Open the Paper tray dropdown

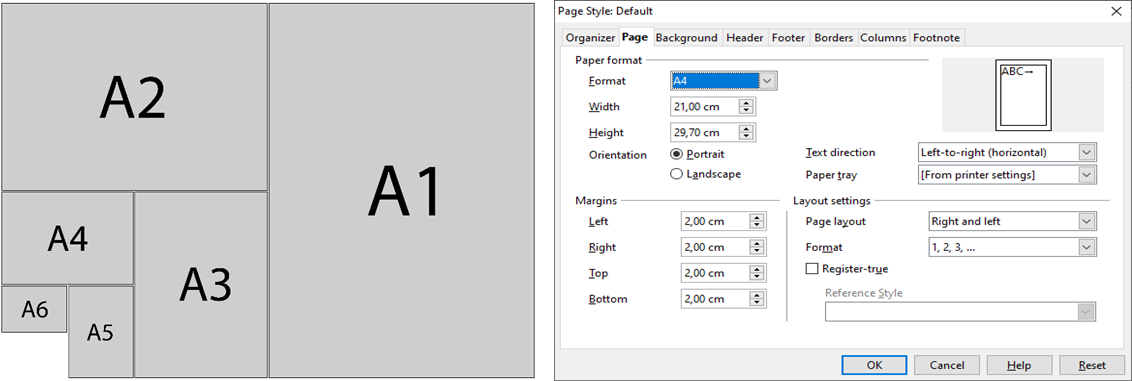coord(1006,175)
